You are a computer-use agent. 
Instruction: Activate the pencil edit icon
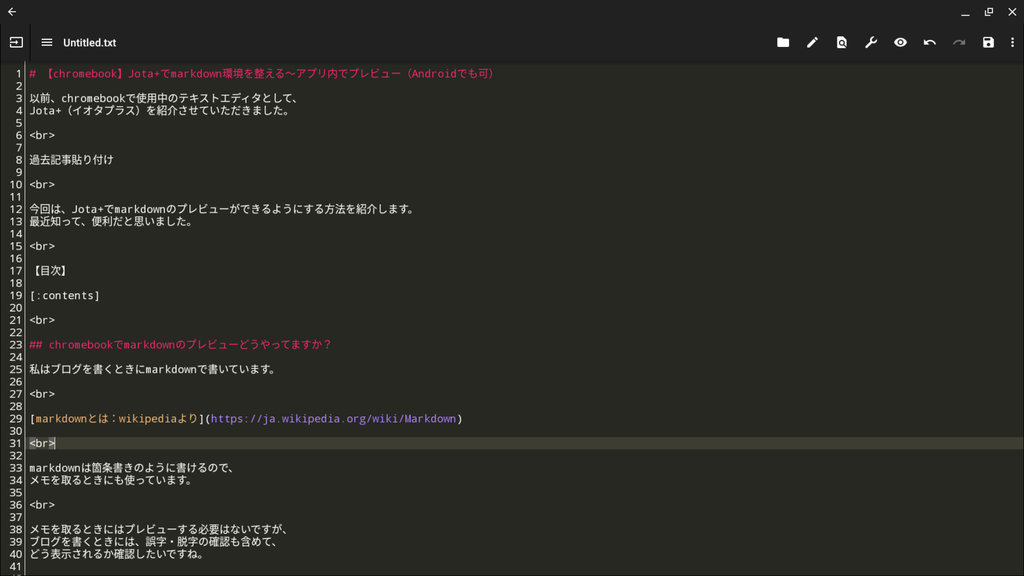point(812,42)
